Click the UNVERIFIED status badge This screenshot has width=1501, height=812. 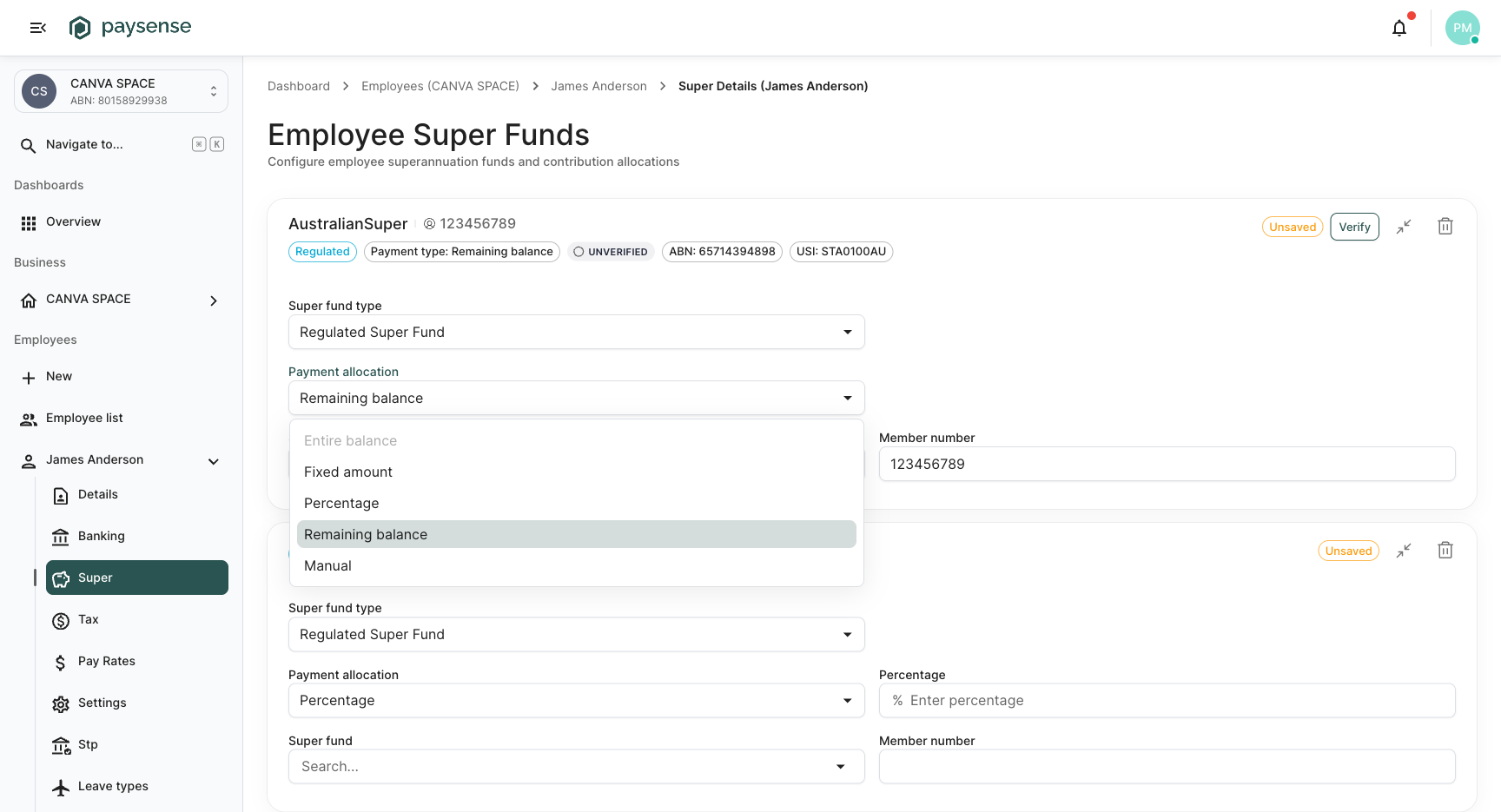pos(611,252)
